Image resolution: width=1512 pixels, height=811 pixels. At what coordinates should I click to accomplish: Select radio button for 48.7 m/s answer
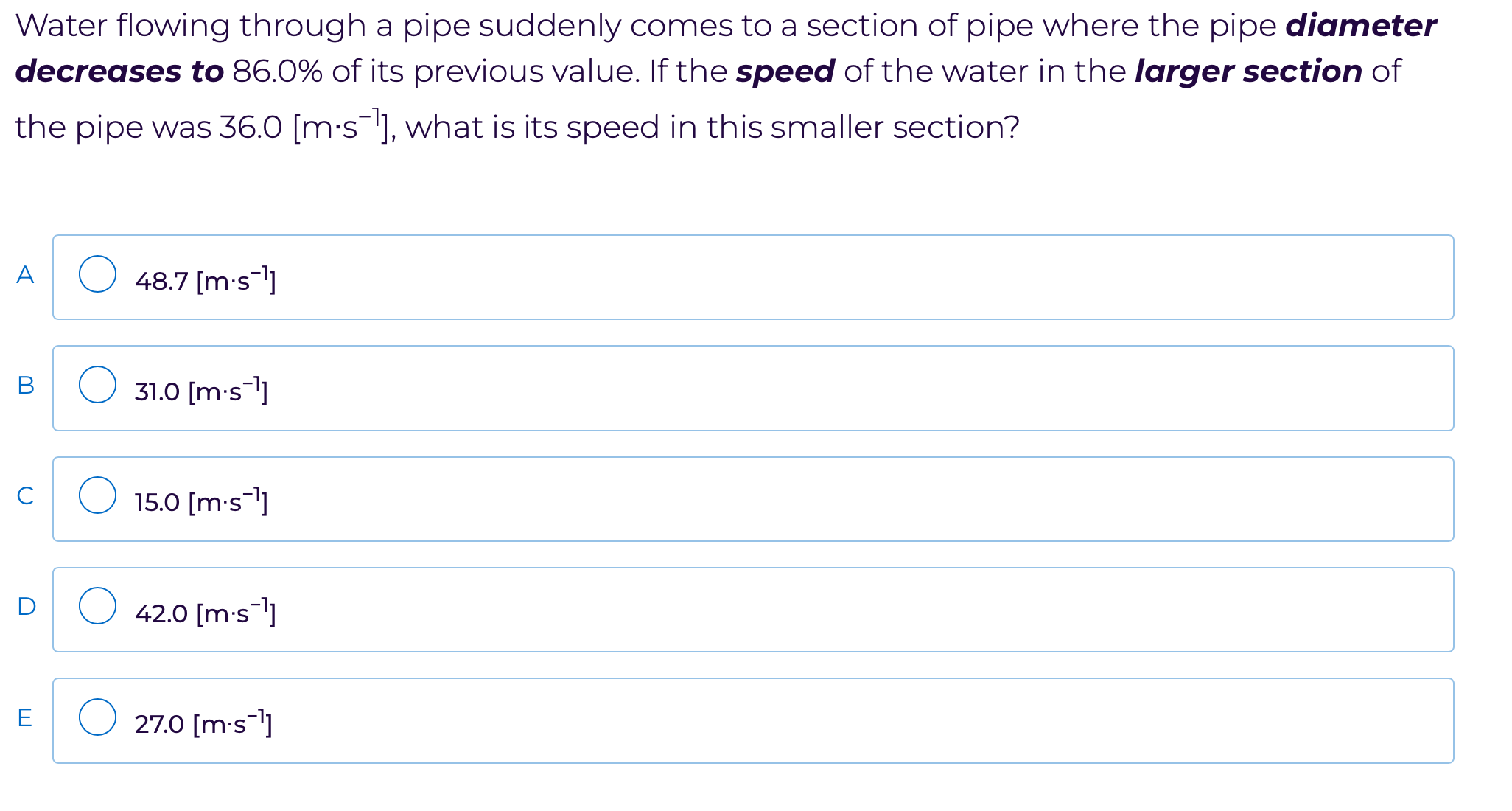point(98,274)
